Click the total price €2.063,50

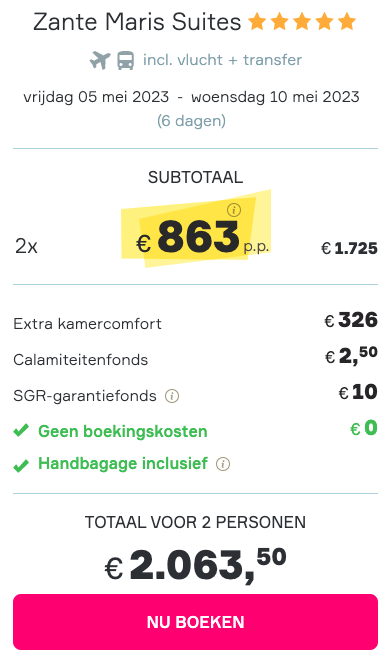tap(195, 564)
